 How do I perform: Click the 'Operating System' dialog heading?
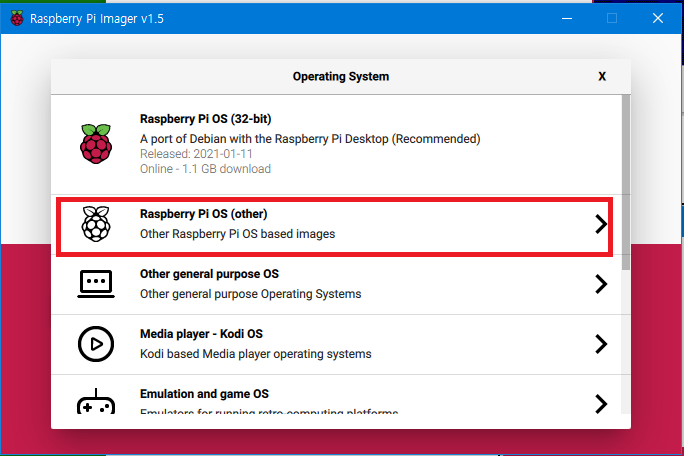pyautogui.click(x=341, y=76)
